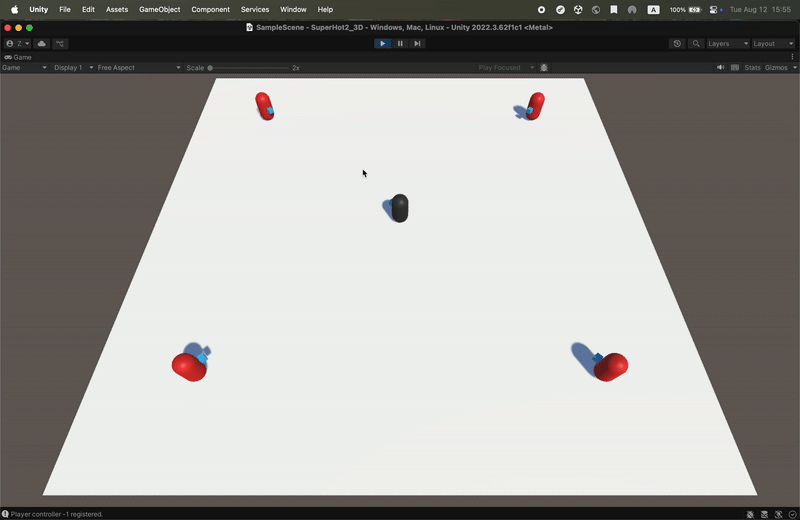Click the editor search magnifier icon

click(696, 44)
